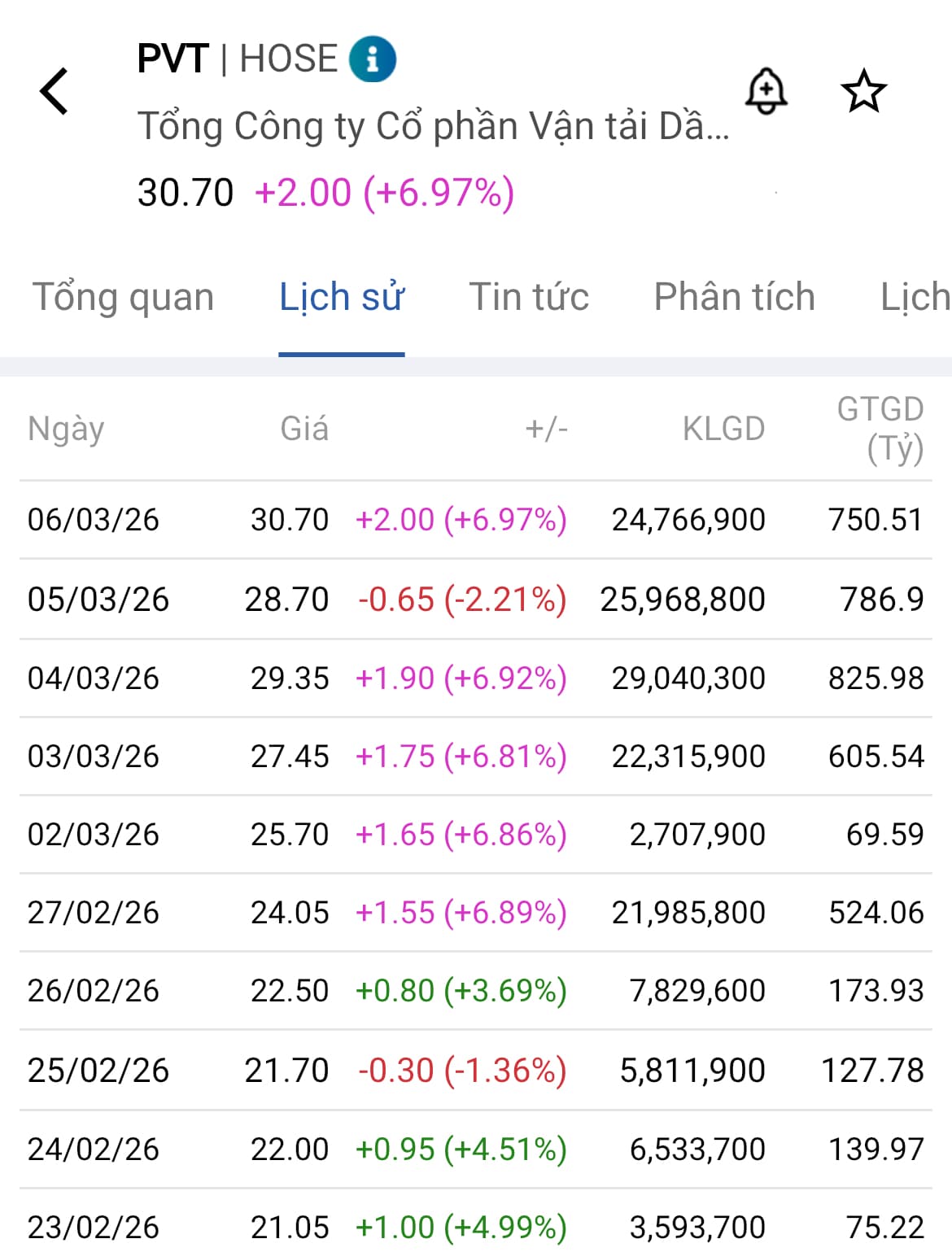Open the Tin tức tab
The width and height of the screenshot is (952, 1252).
(x=529, y=297)
